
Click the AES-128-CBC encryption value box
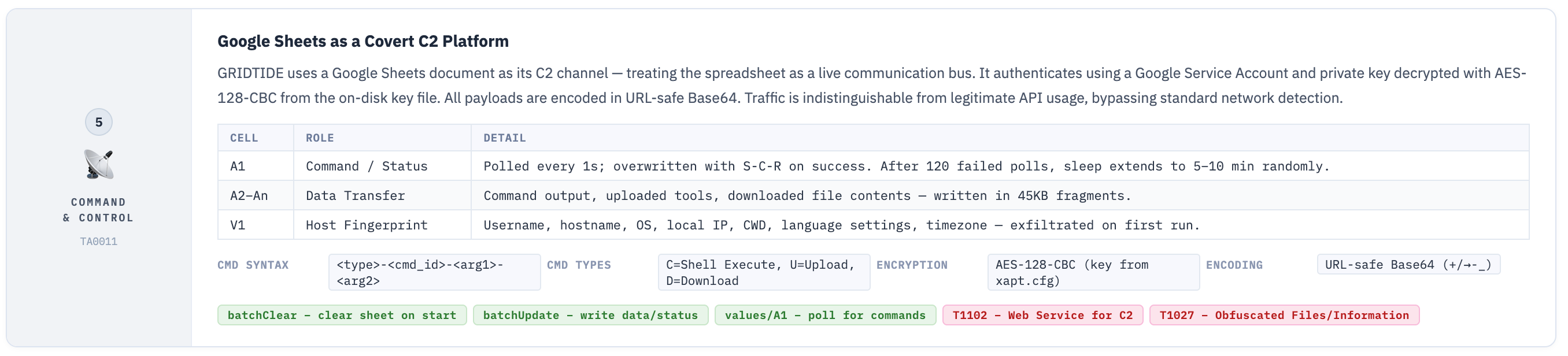[1093, 273]
